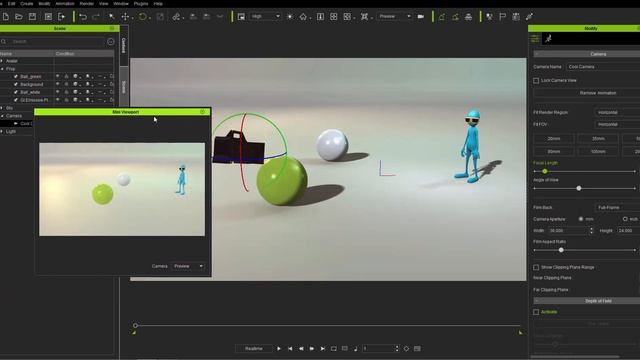Uncheck the Ball_green row checkbox

point(16,76)
